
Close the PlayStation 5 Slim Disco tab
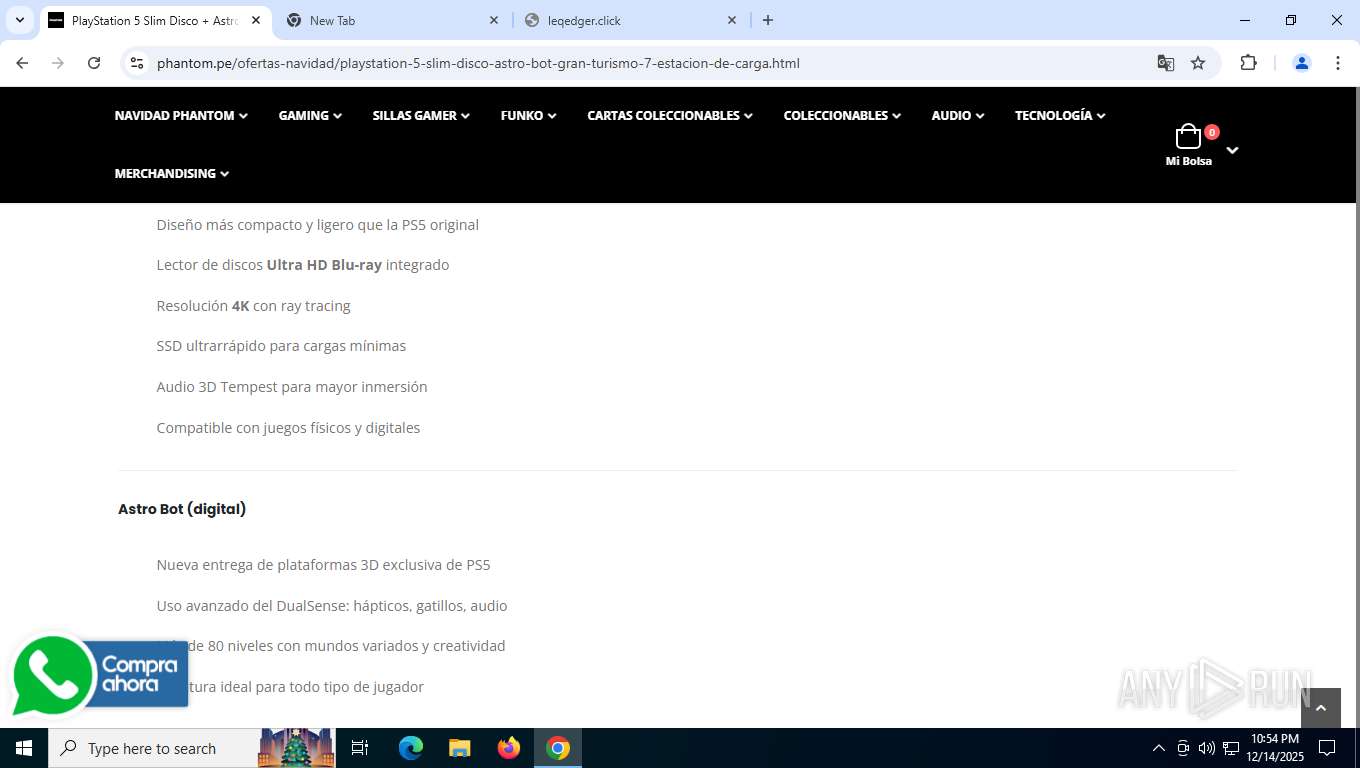[256, 20]
